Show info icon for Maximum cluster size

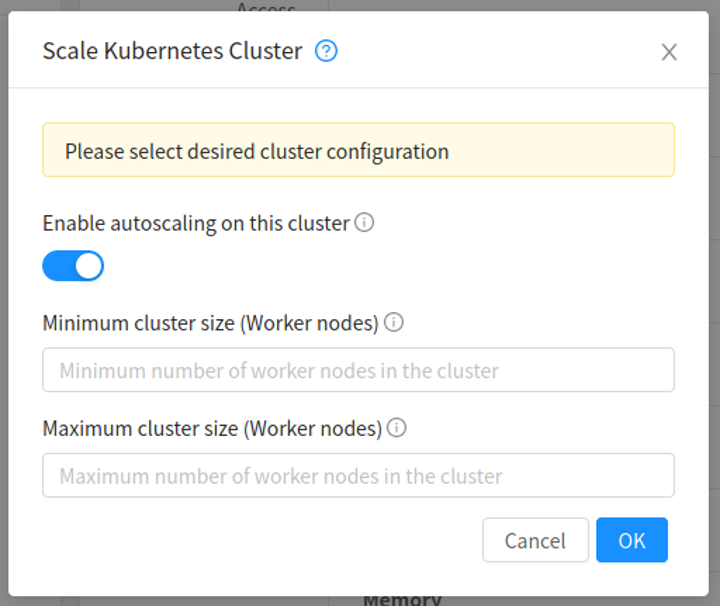[x=396, y=428]
